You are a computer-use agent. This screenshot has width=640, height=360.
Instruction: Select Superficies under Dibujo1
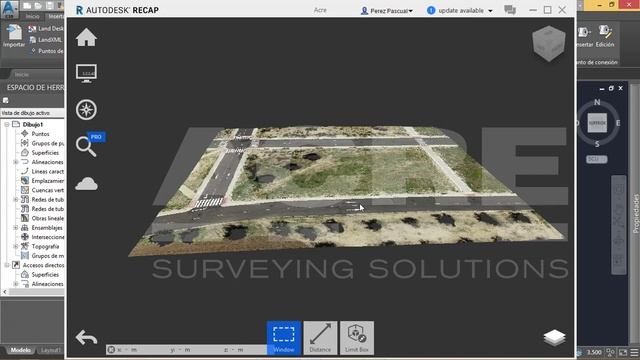click(x=45, y=153)
